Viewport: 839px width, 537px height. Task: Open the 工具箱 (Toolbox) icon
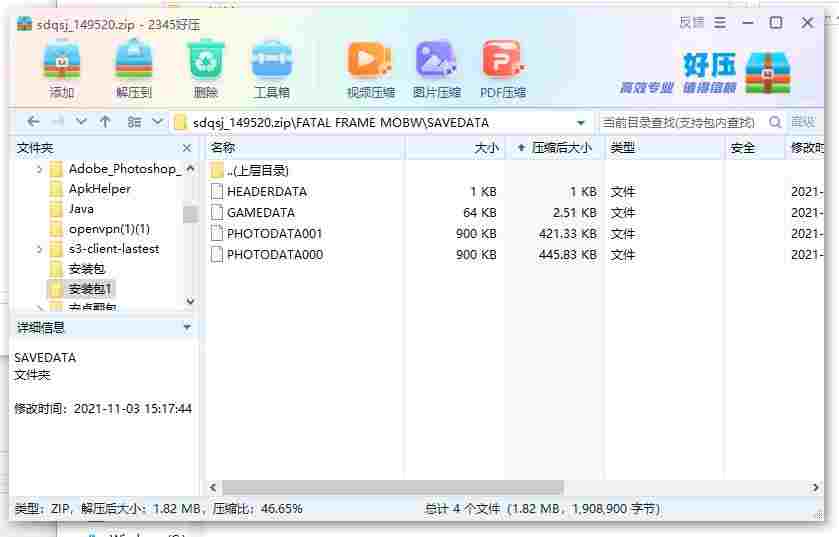click(x=272, y=69)
